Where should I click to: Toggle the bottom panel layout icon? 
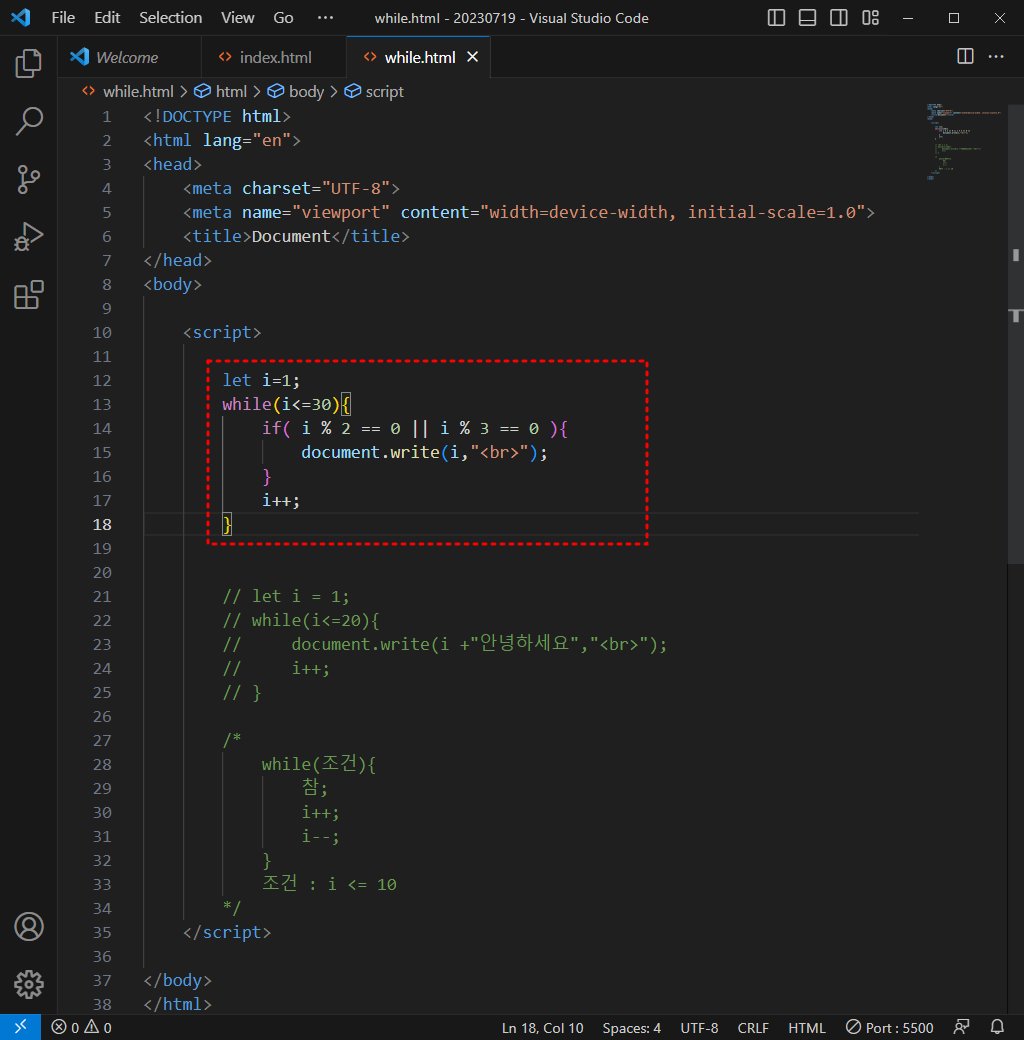tap(807, 18)
